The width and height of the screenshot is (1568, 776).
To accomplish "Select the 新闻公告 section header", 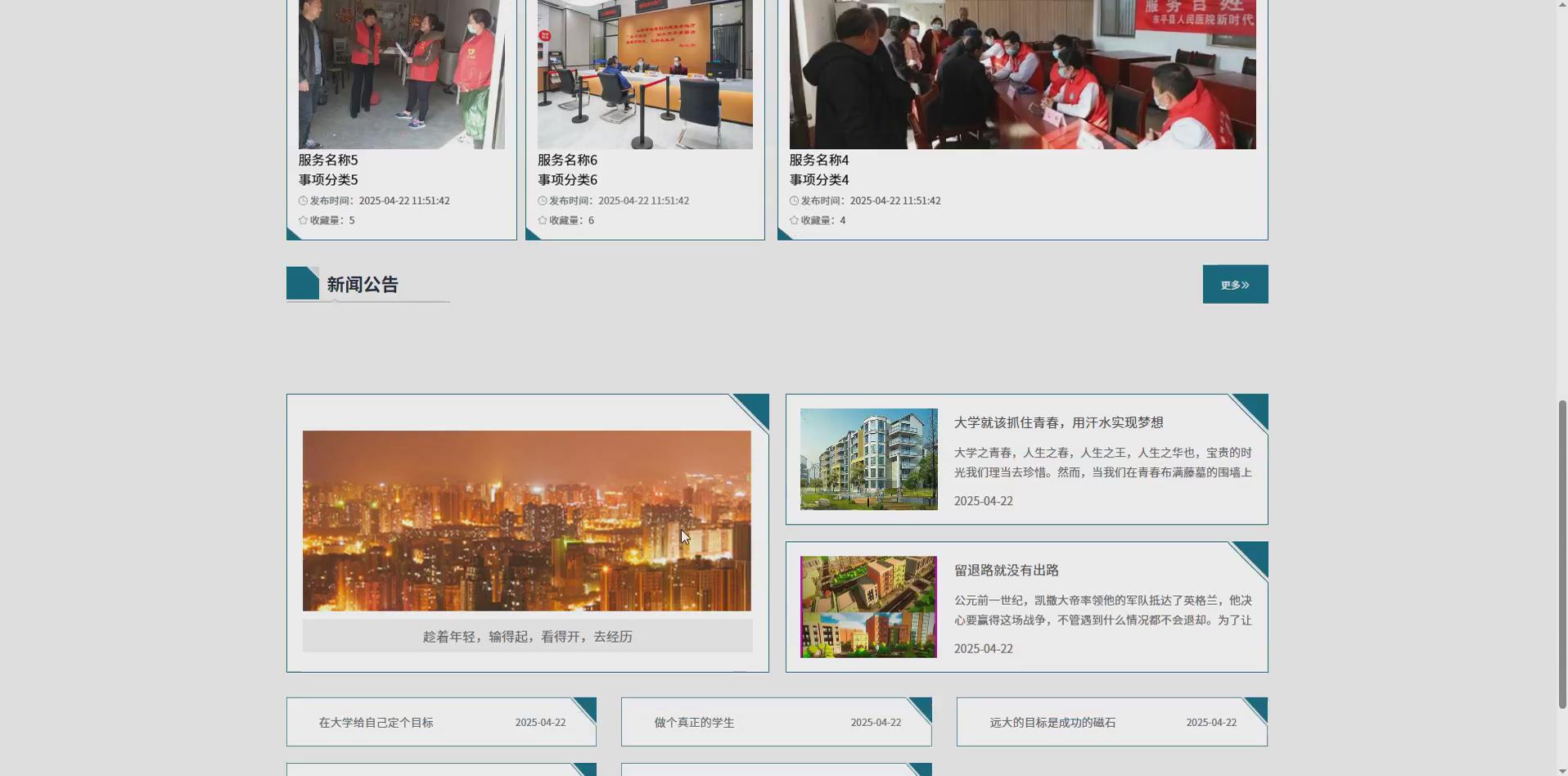I will (x=361, y=284).
